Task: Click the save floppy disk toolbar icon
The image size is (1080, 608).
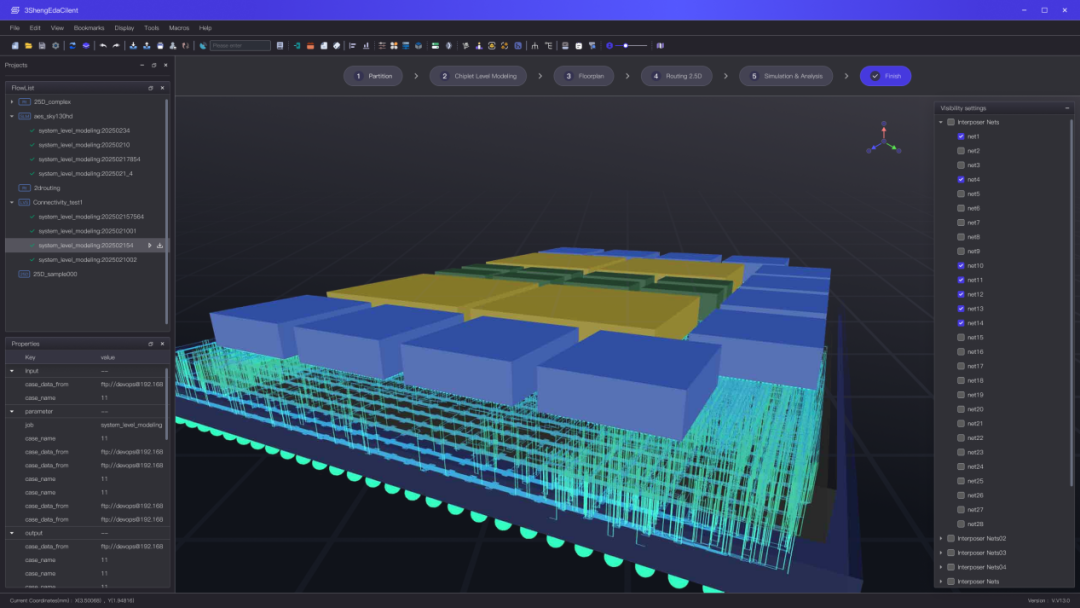Action: 42,45
